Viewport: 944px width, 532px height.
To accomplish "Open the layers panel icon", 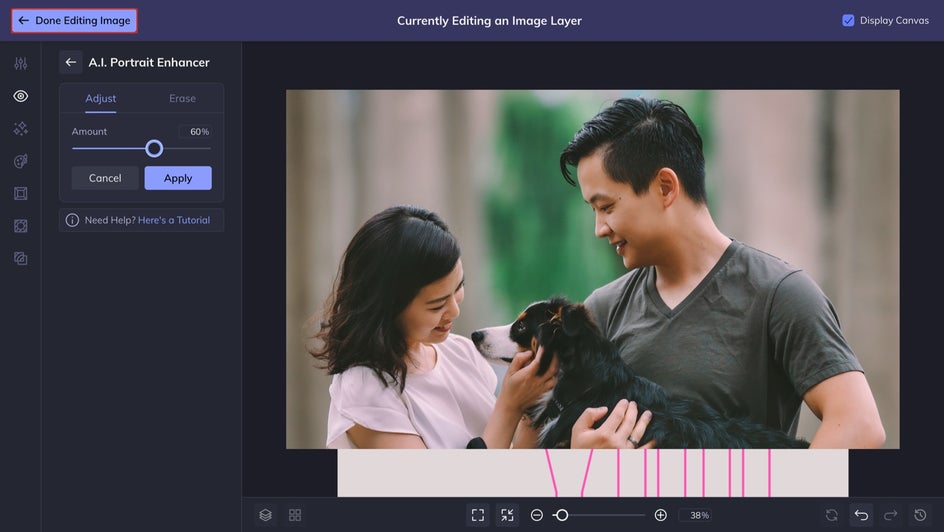I will 266,515.
